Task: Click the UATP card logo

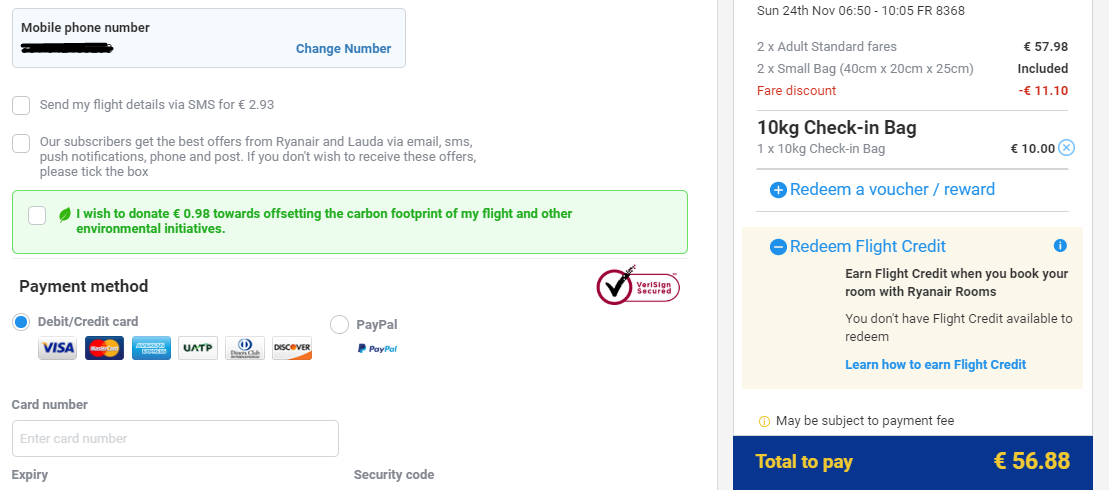Action: click(x=198, y=348)
